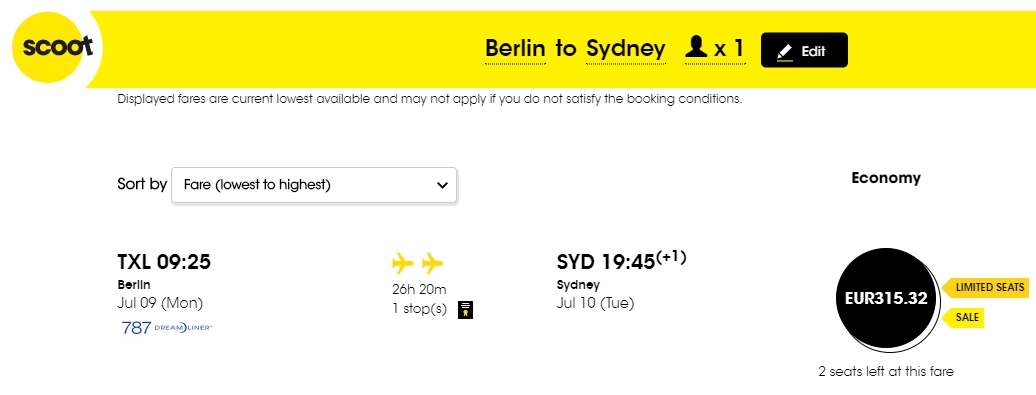Change the Berlin origin city
Screen dimensions: 1036x395
coord(515,48)
